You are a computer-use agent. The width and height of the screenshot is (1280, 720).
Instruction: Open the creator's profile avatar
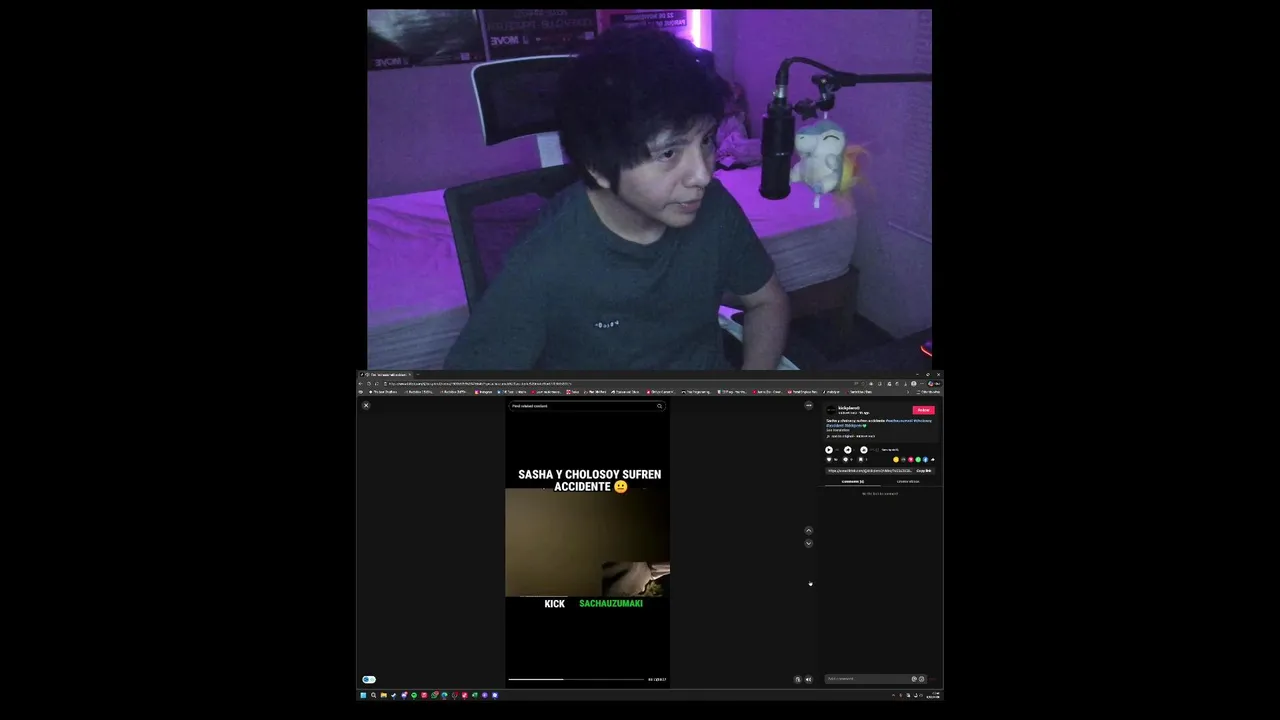pos(831,410)
